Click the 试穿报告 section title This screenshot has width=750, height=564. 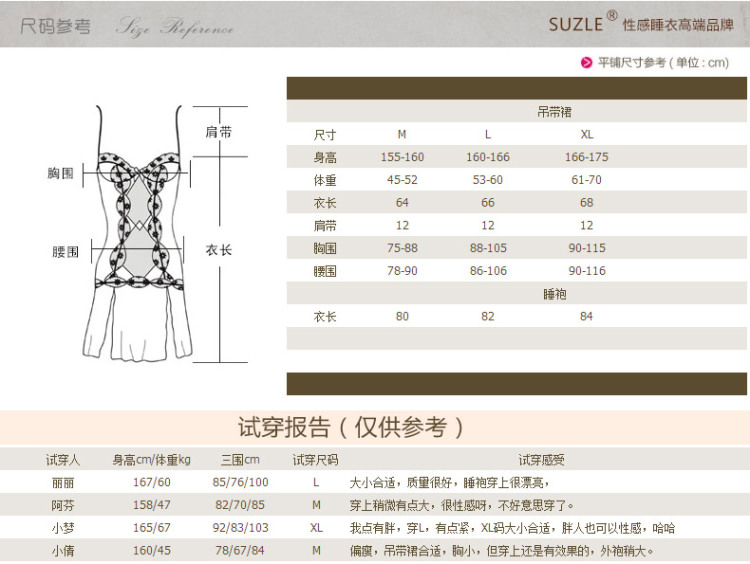point(350,428)
